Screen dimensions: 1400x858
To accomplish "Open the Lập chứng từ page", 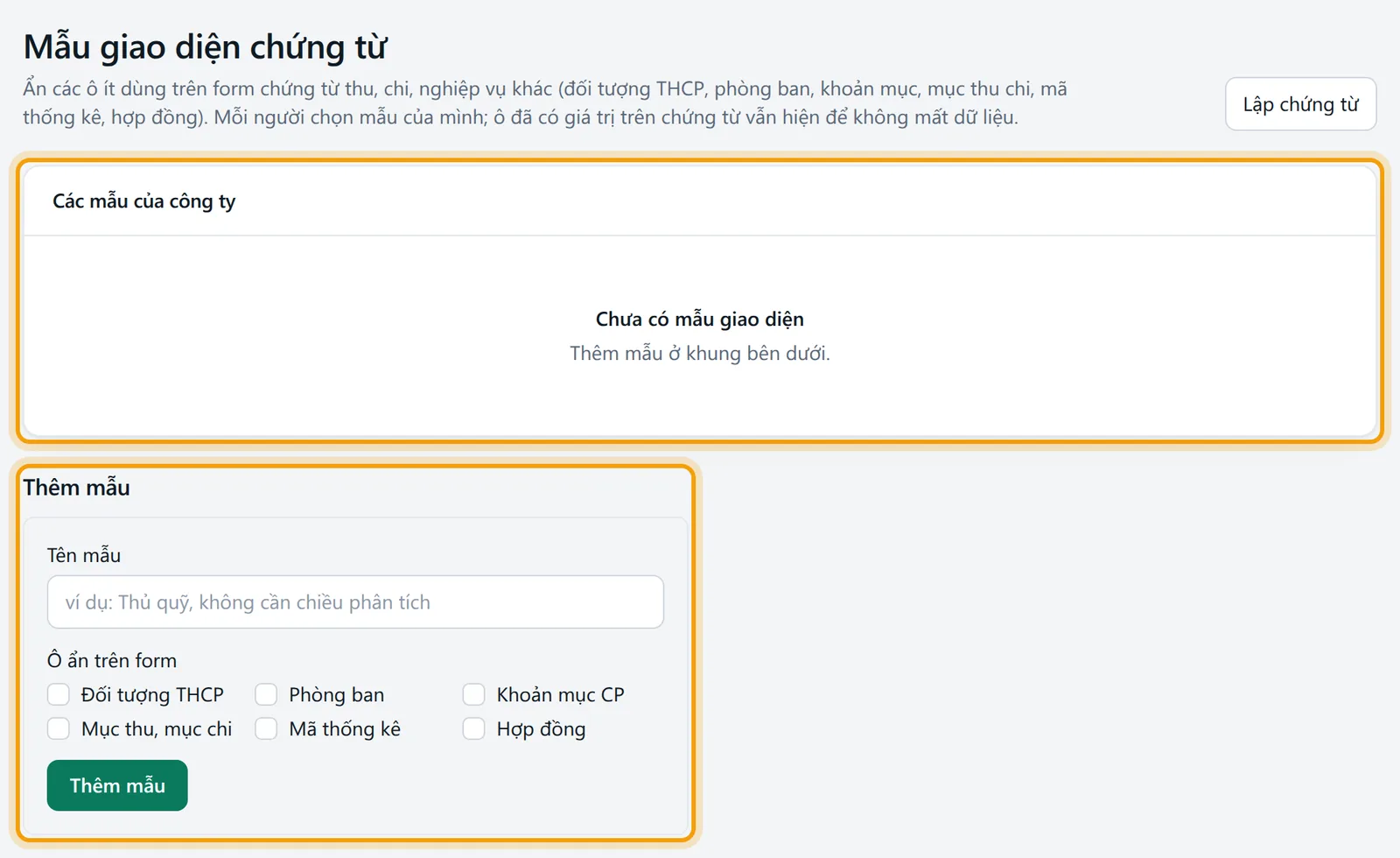I will pos(1300,104).
